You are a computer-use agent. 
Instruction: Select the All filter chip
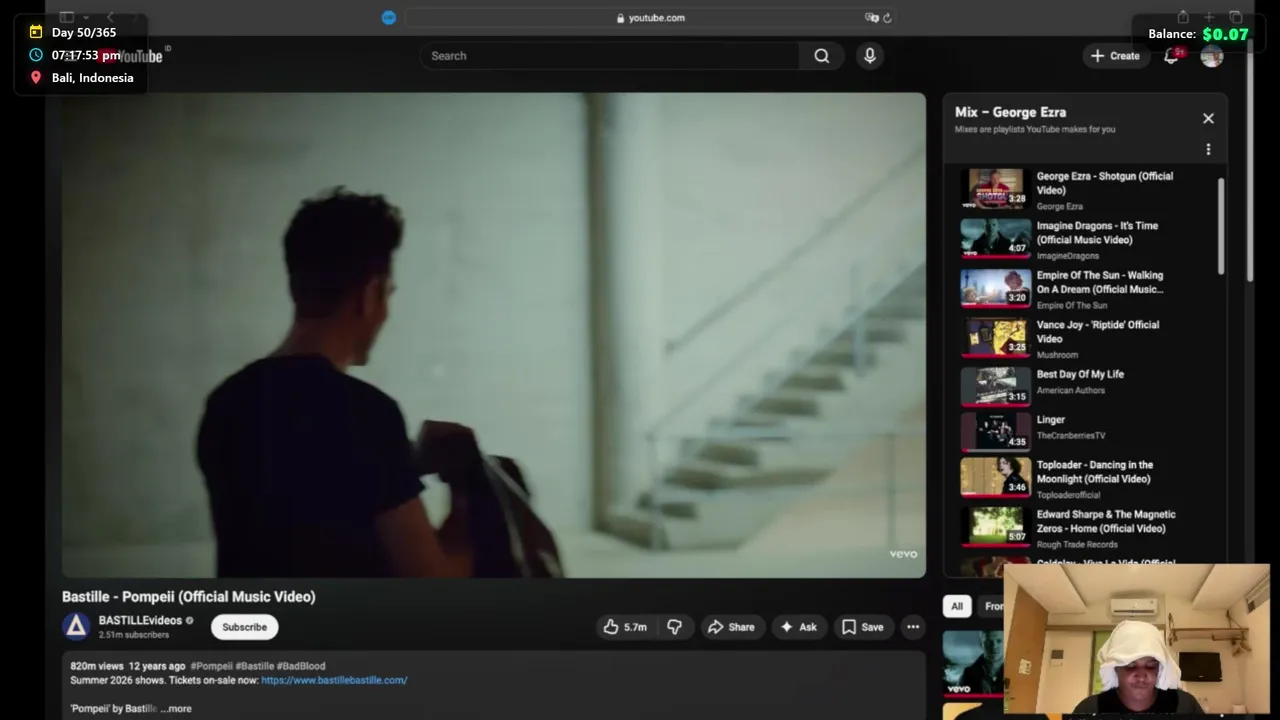(x=957, y=606)
